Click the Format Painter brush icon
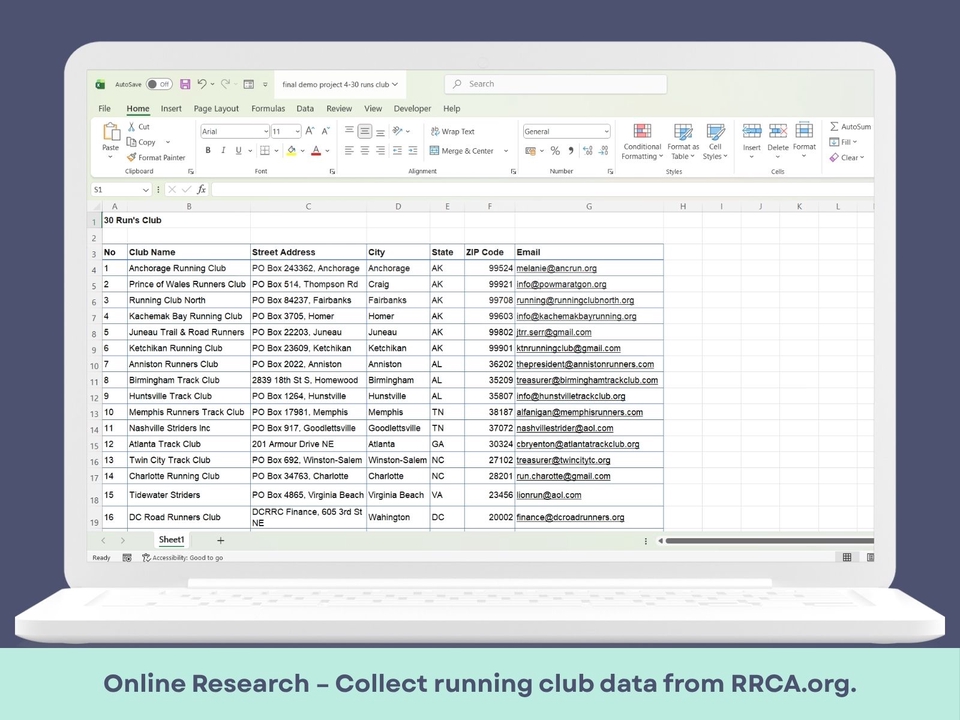This screenshot has height=720, width=960. pos(132,157)
